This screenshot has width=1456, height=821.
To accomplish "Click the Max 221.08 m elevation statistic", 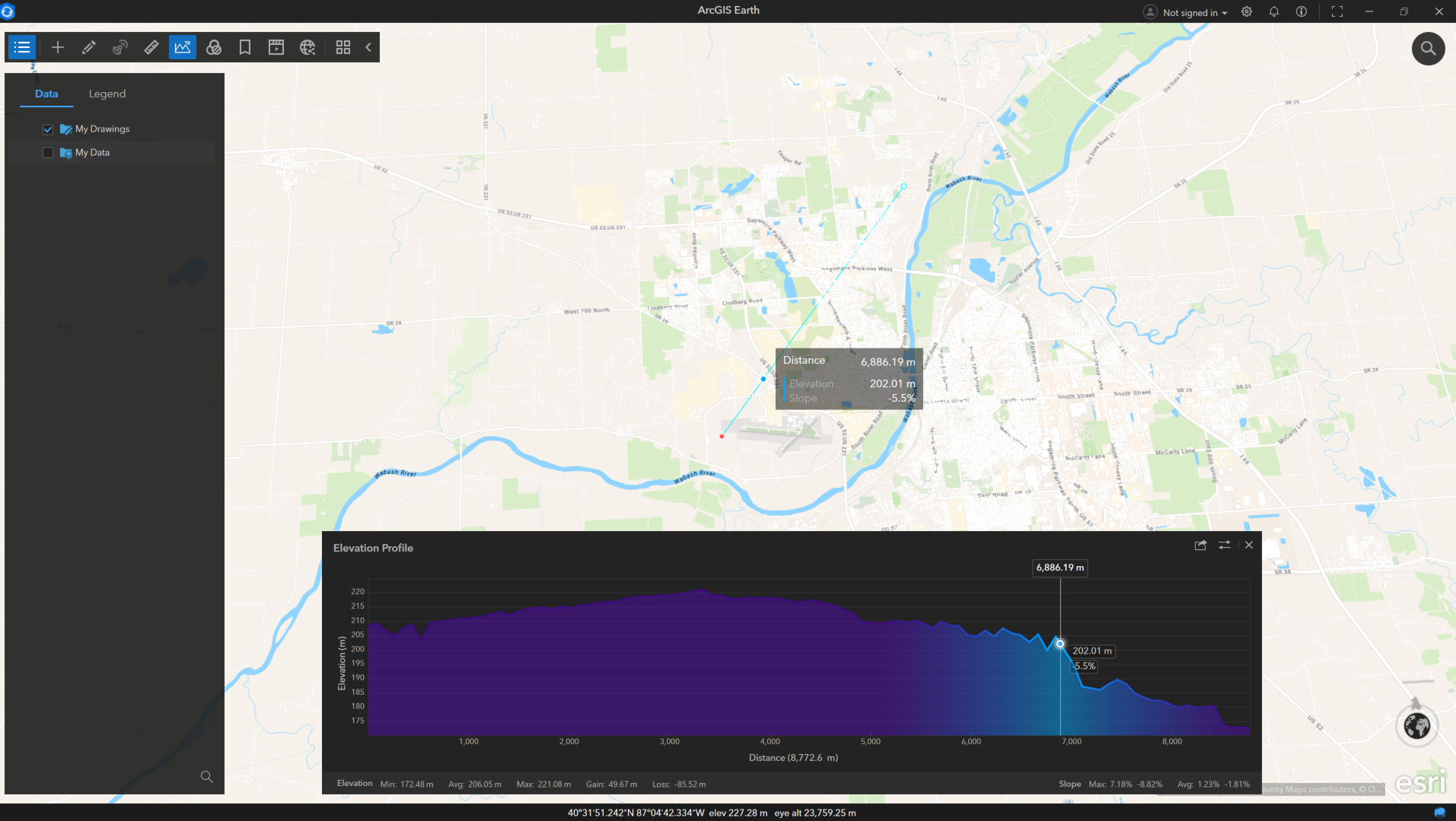I will coord(543,784).
